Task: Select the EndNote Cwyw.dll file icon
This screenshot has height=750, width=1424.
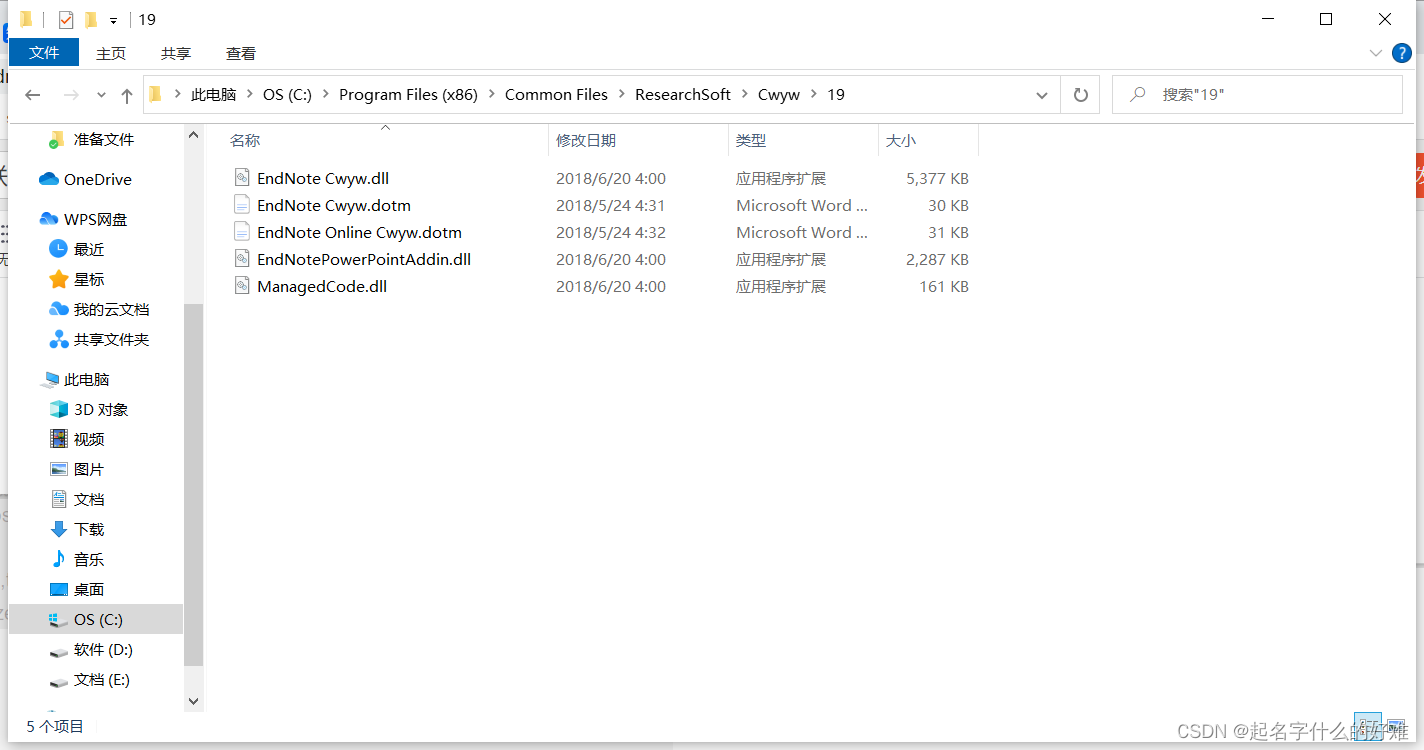Action: pos(241,178)
